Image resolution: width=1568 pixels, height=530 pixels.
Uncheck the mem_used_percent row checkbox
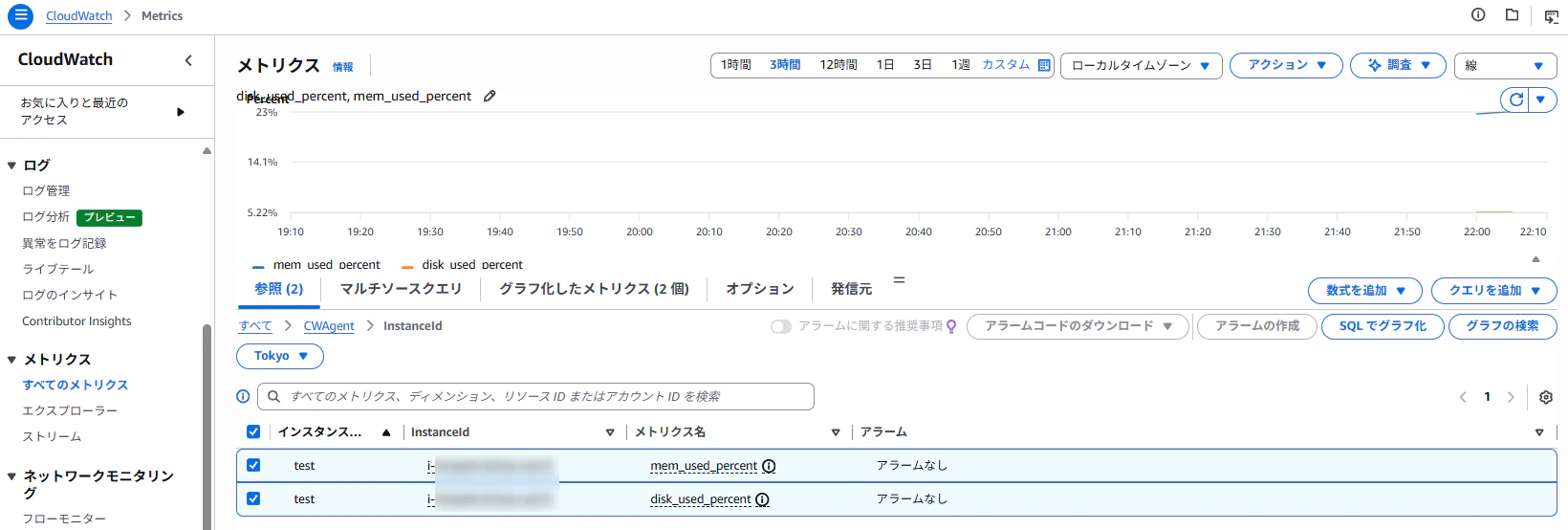click(x=253, y=465)
